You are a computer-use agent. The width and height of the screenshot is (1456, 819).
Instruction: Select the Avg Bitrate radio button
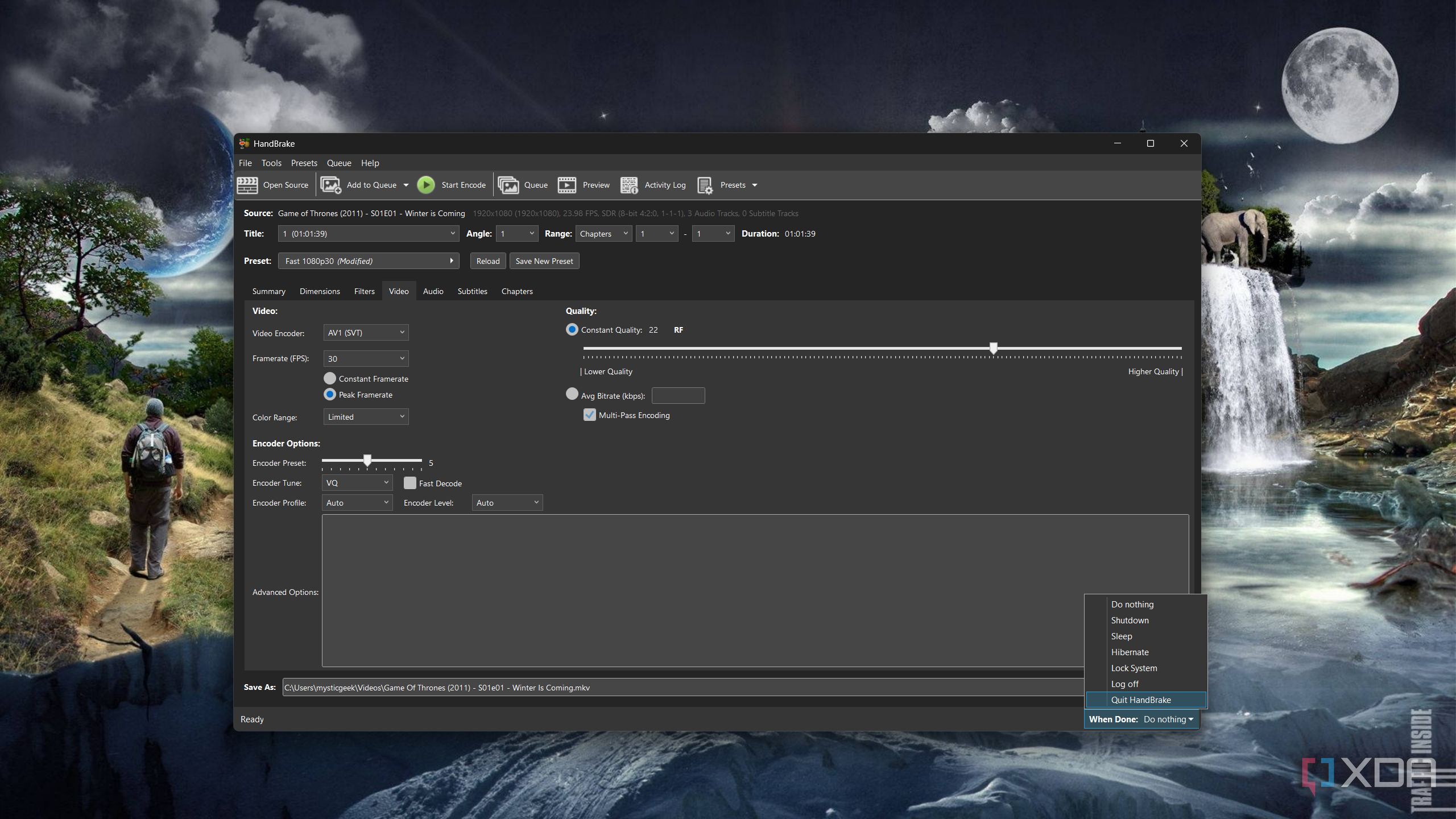click(572, 394)
